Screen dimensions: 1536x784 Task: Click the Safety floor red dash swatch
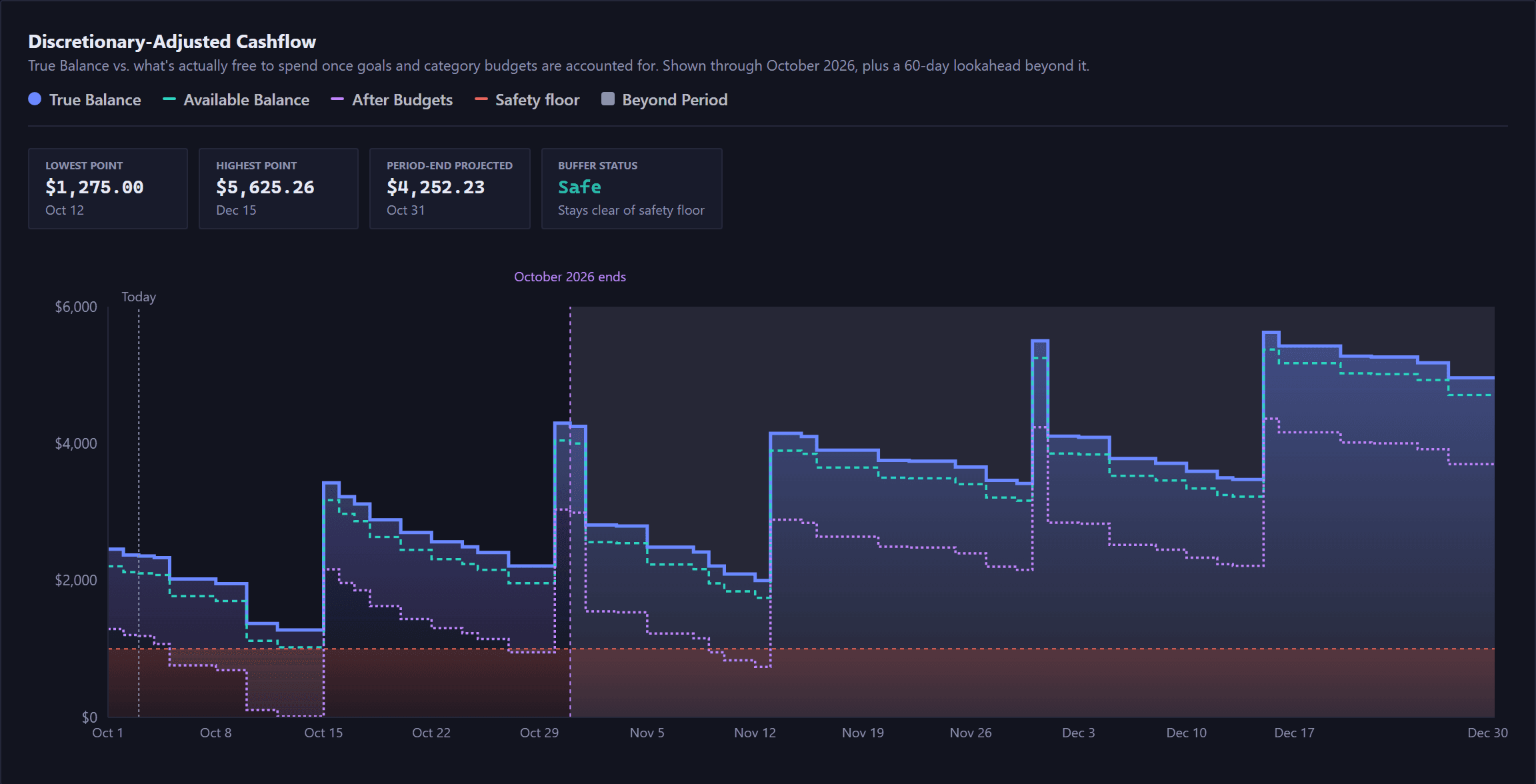[481, 99]
